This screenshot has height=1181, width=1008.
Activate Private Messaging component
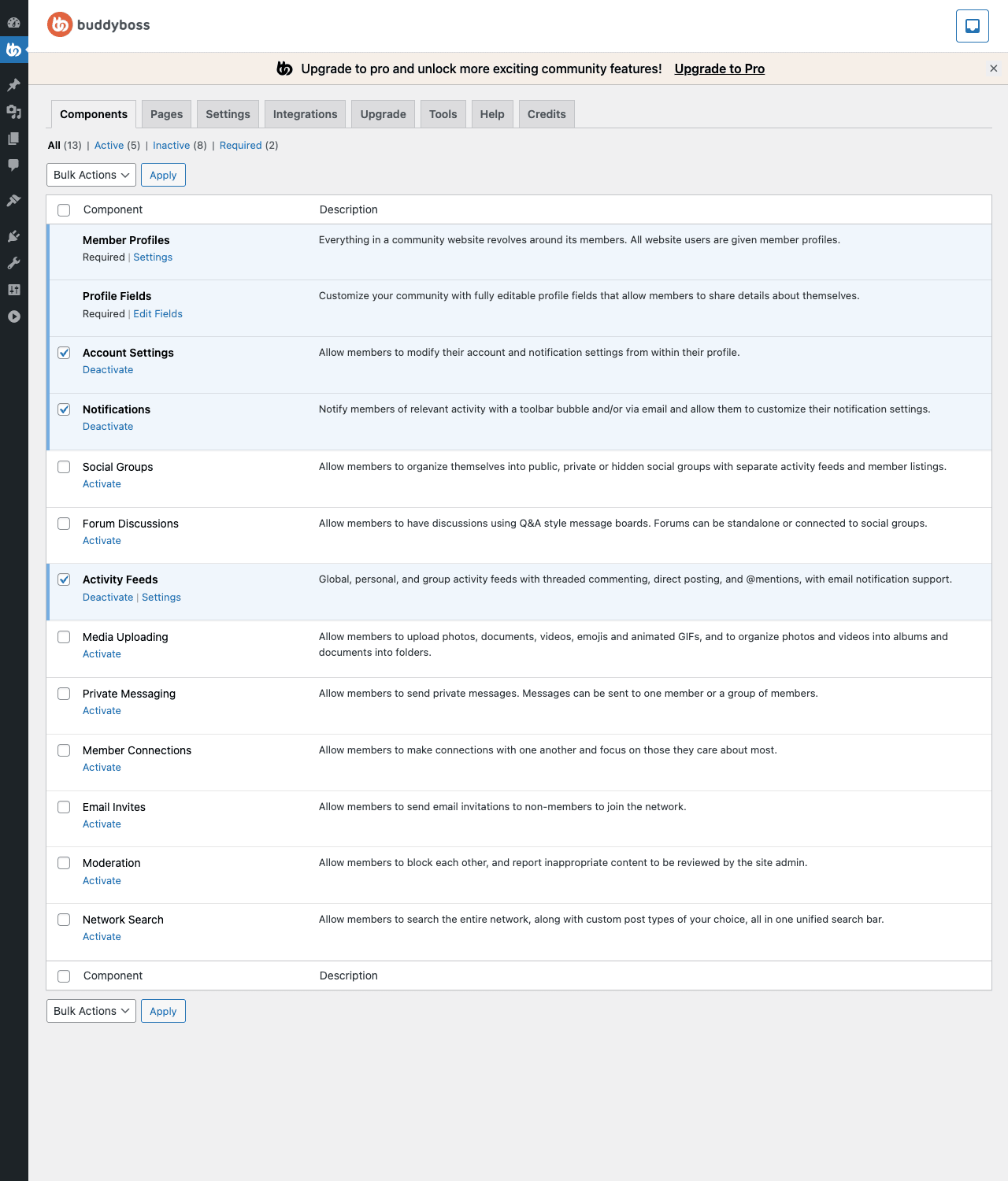(102, 711)
